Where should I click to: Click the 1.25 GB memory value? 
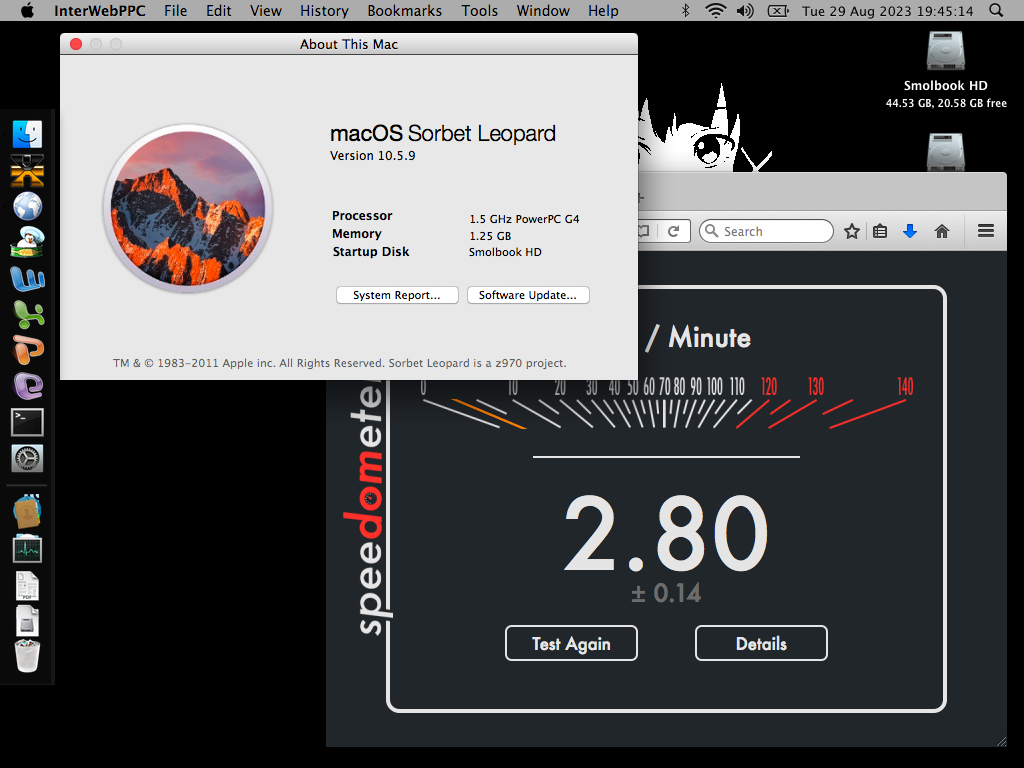coord(490,236)
